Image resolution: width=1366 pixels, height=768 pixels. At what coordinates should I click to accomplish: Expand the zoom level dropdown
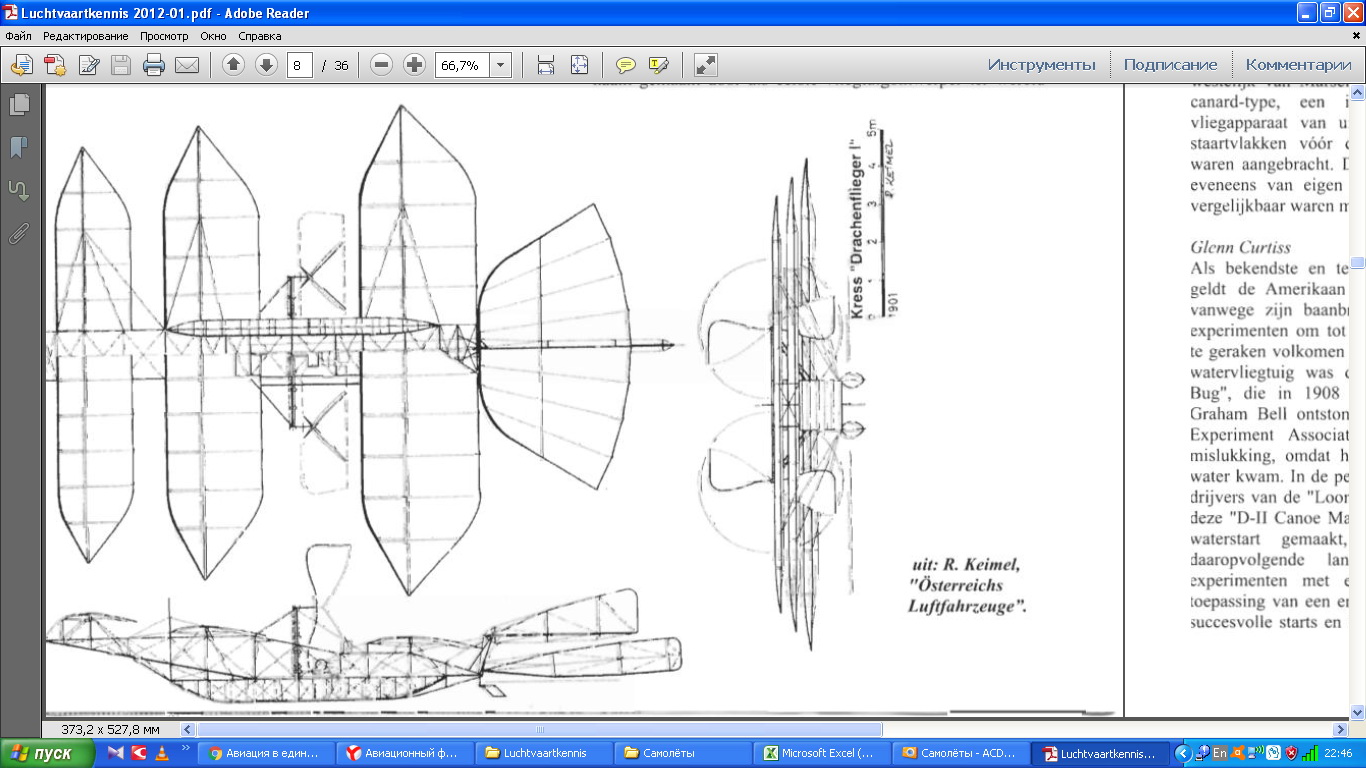(x=500, y=66)
